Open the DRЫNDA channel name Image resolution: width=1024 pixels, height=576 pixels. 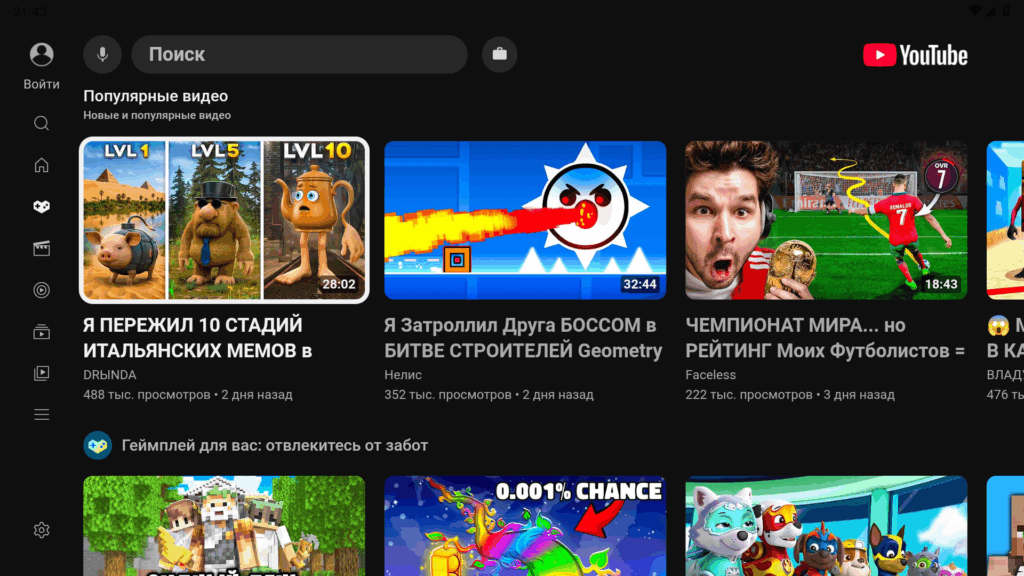[110, 375]
